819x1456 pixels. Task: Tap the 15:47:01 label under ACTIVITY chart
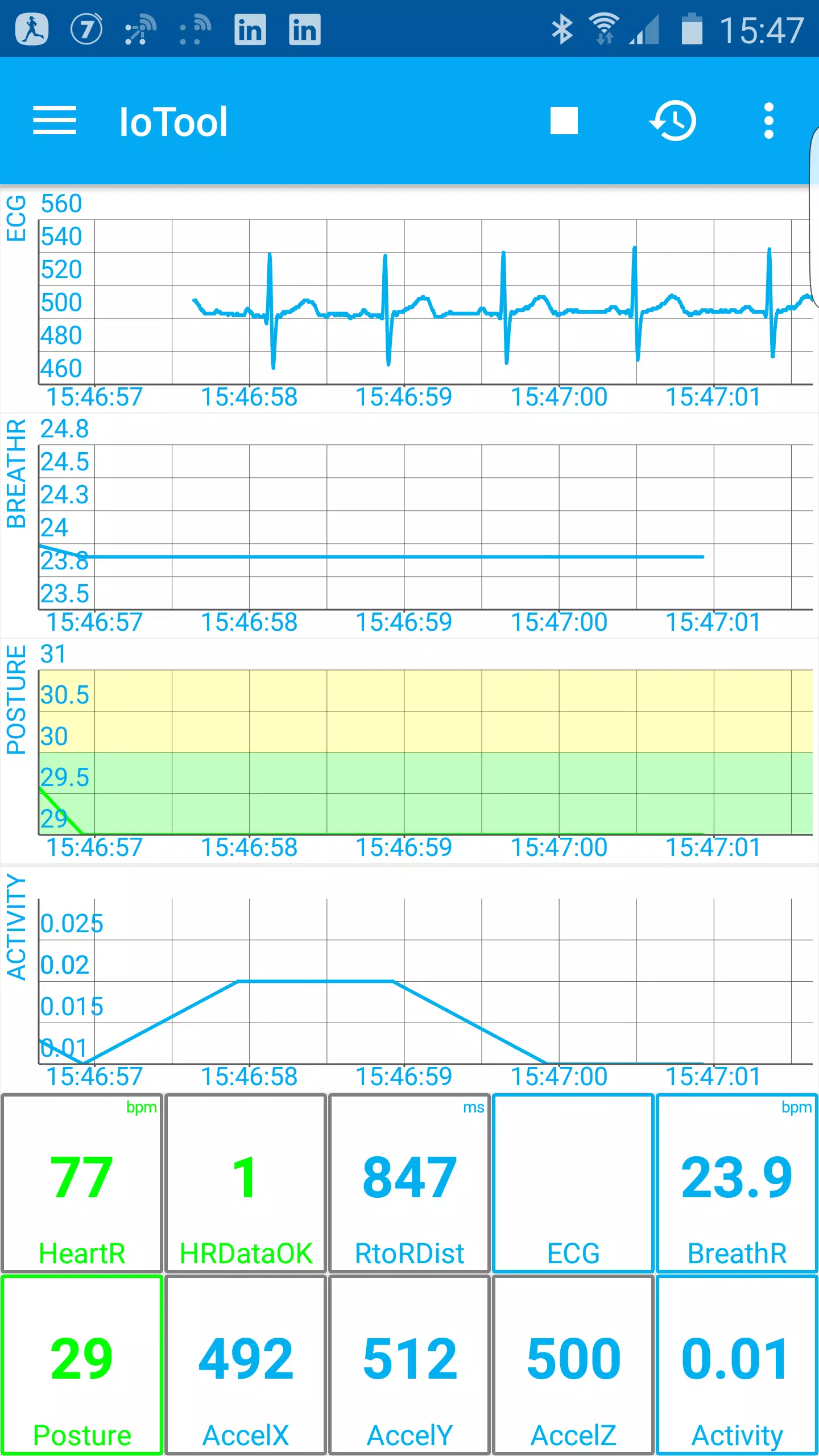pyautogui.click(x=713, y=1077)
